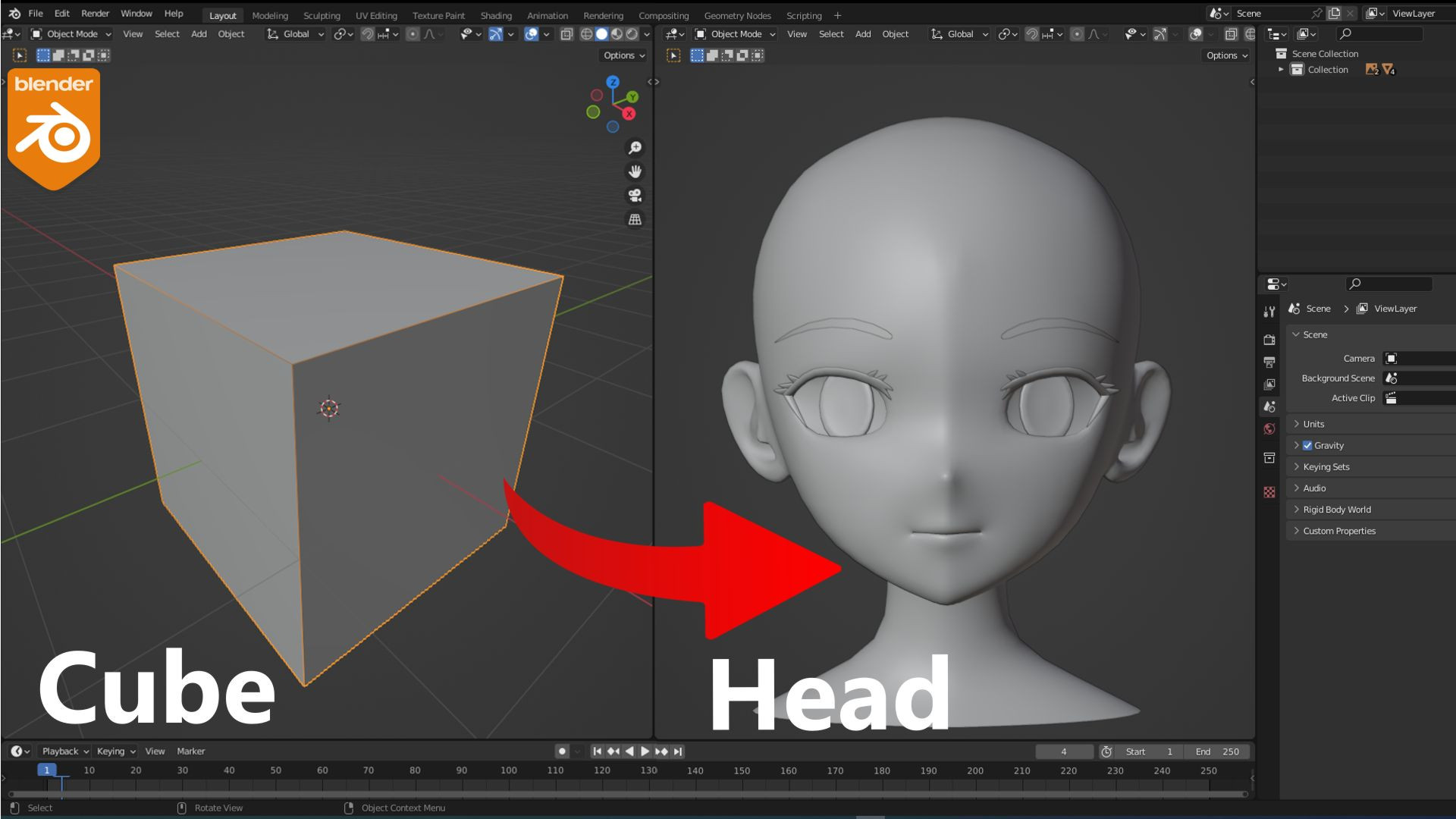
Task: Click the red X axis on navigation gizmo
Action: [629, 114]
